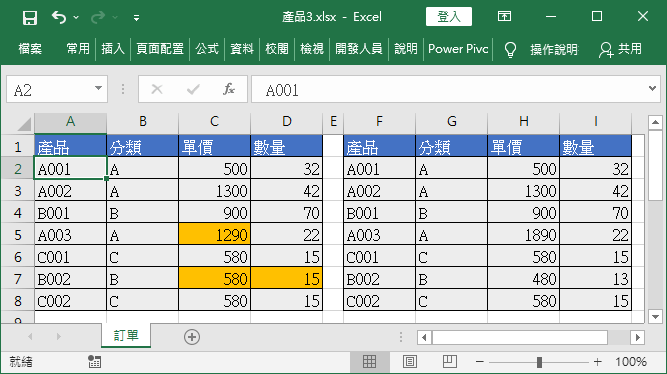Image resolution: width=667 pixels, height=374 pixels.
Task: Save the workbook with the floppy disk icon
Action: pyautogui.click(x=30, y=17)
